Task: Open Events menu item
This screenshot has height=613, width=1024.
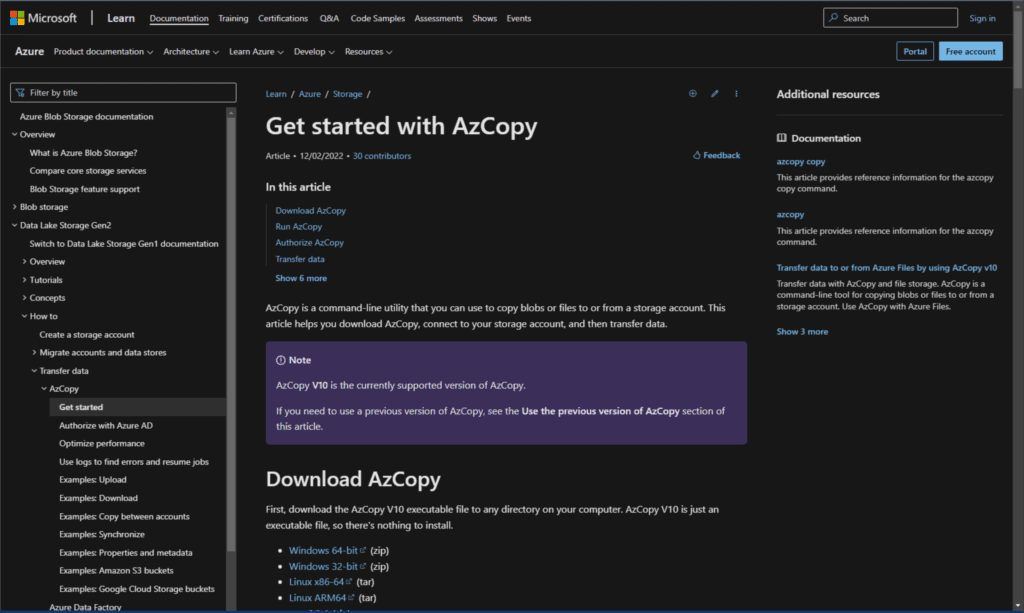Action: 519,18
